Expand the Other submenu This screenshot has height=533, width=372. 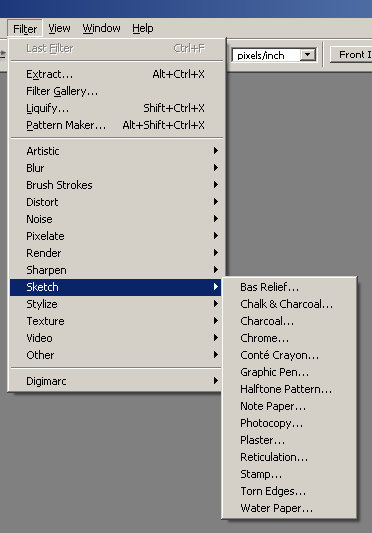[116, 355]
